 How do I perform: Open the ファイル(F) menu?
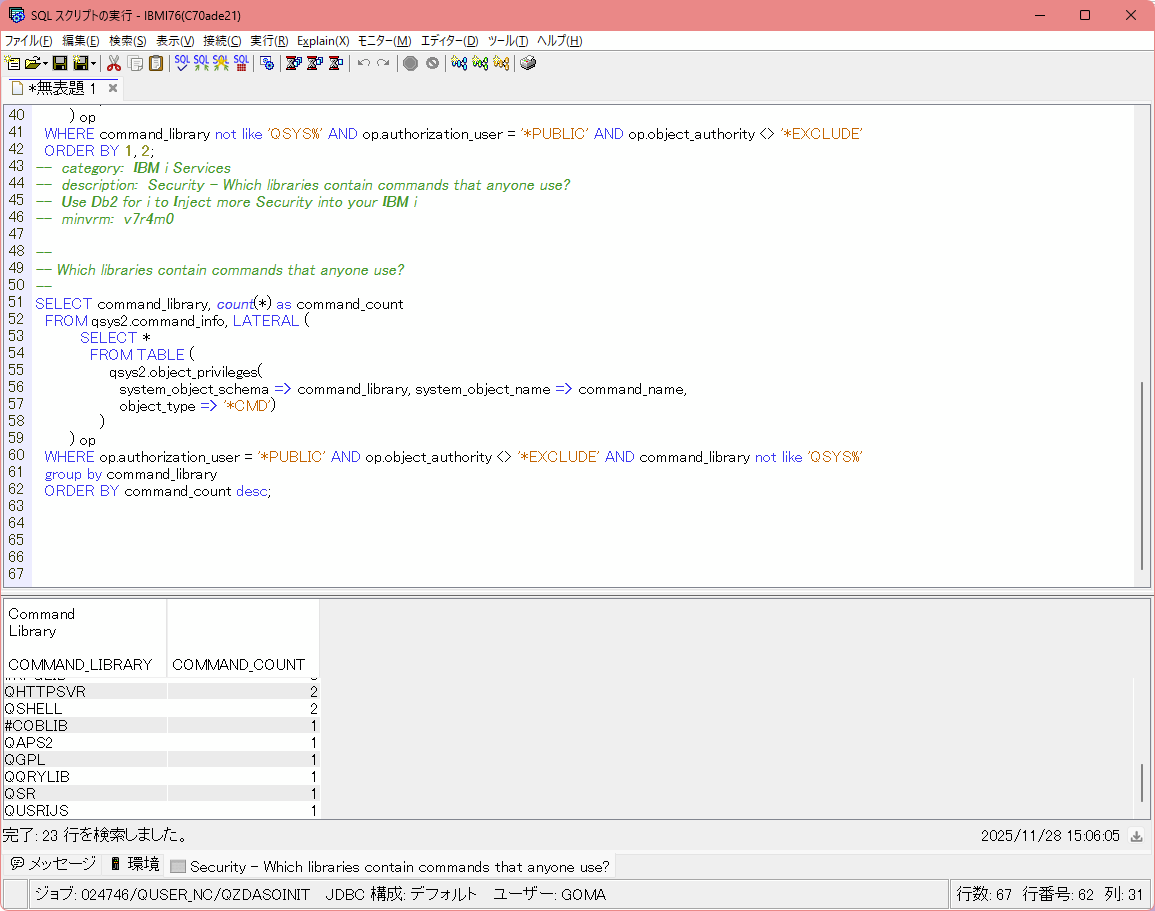click(29, 41)
